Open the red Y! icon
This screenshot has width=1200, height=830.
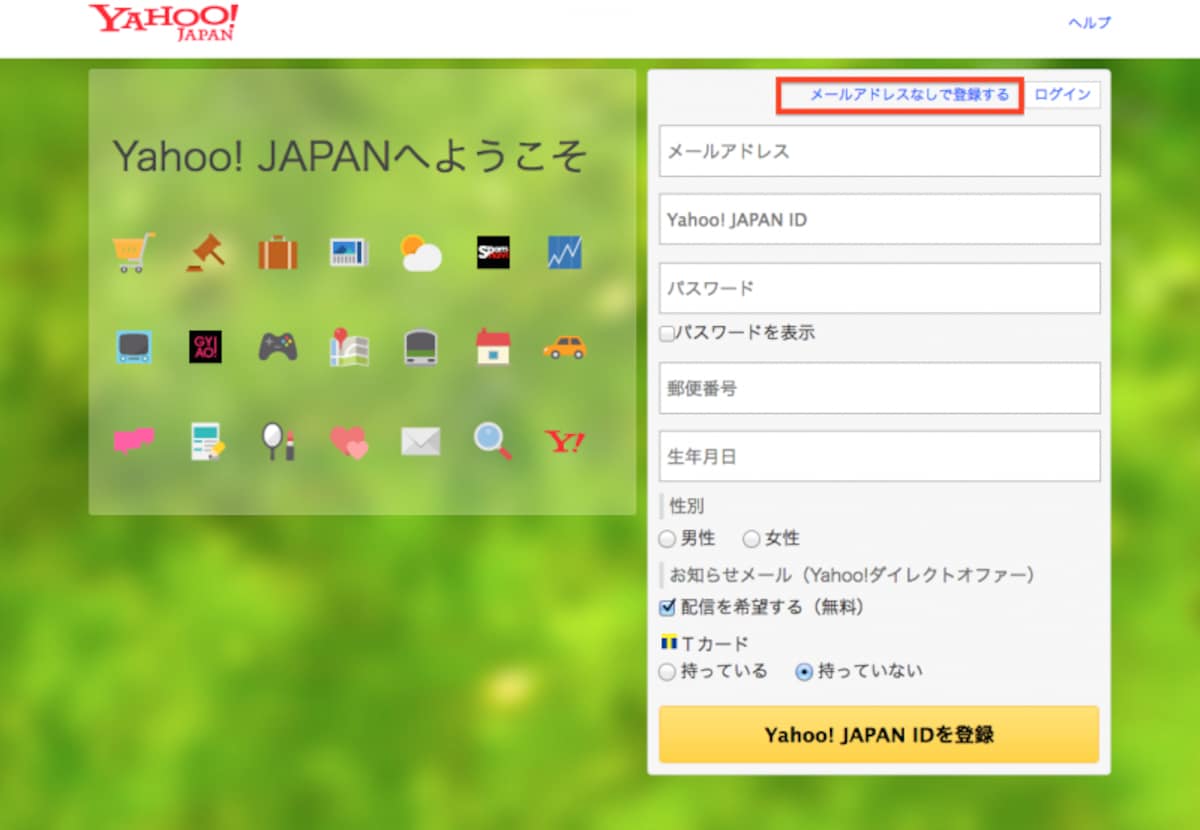[x=565, y=441]
